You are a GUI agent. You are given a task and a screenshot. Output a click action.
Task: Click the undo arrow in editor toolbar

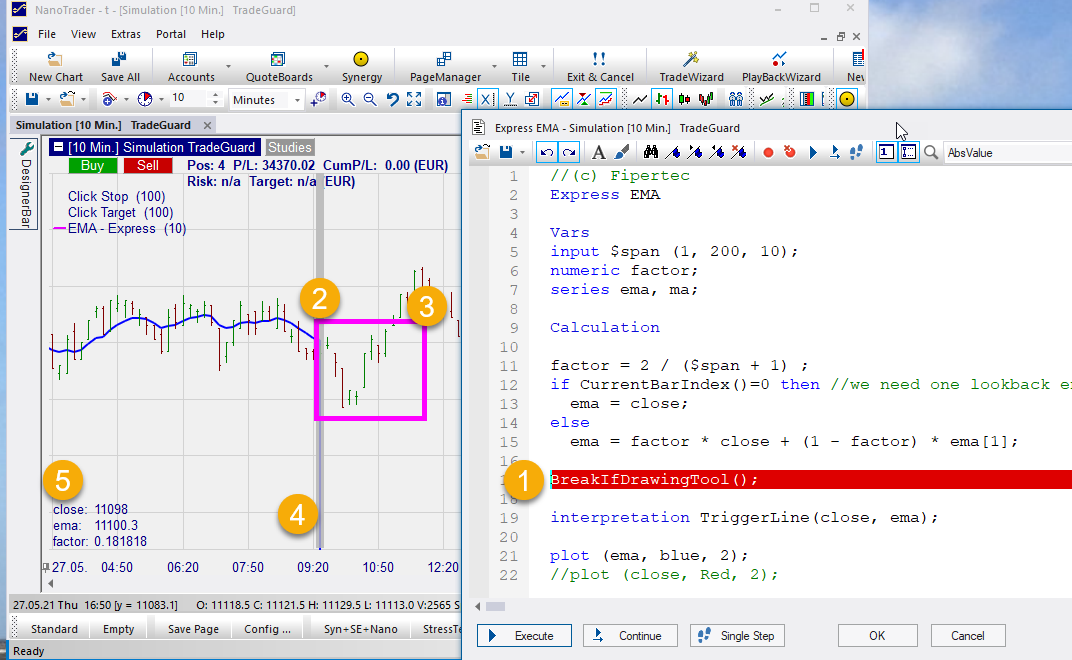(546, 152)
